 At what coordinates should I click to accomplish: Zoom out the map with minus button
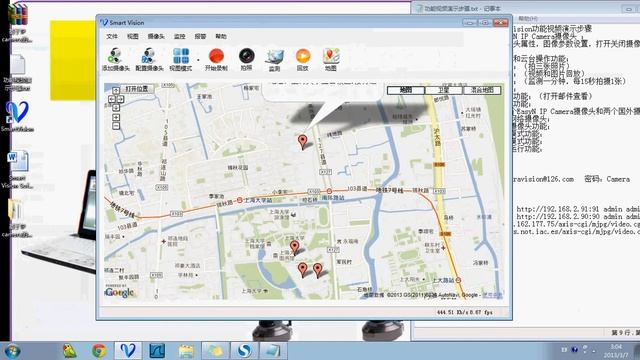click(116, 126)
